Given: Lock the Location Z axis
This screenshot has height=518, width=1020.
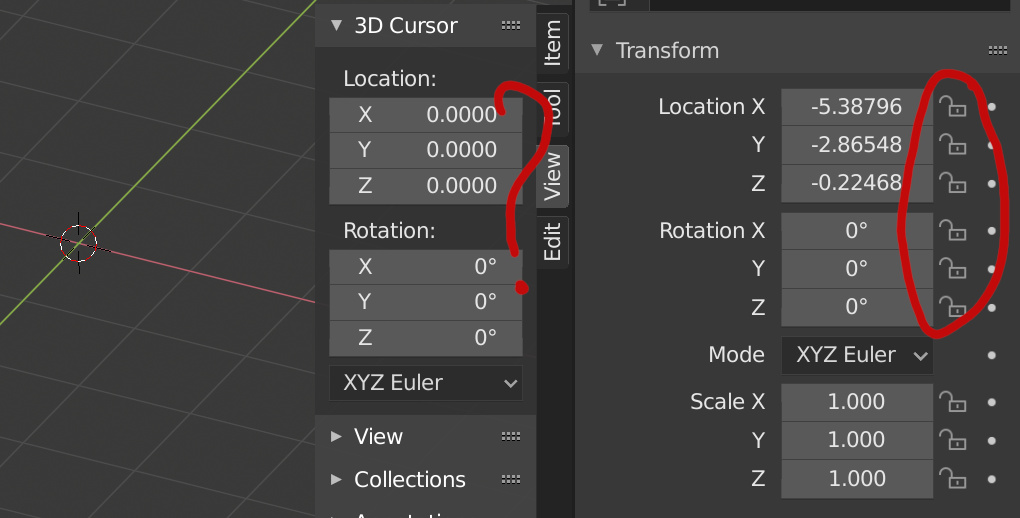Looking at the screenshot, I should pos(953,183).
